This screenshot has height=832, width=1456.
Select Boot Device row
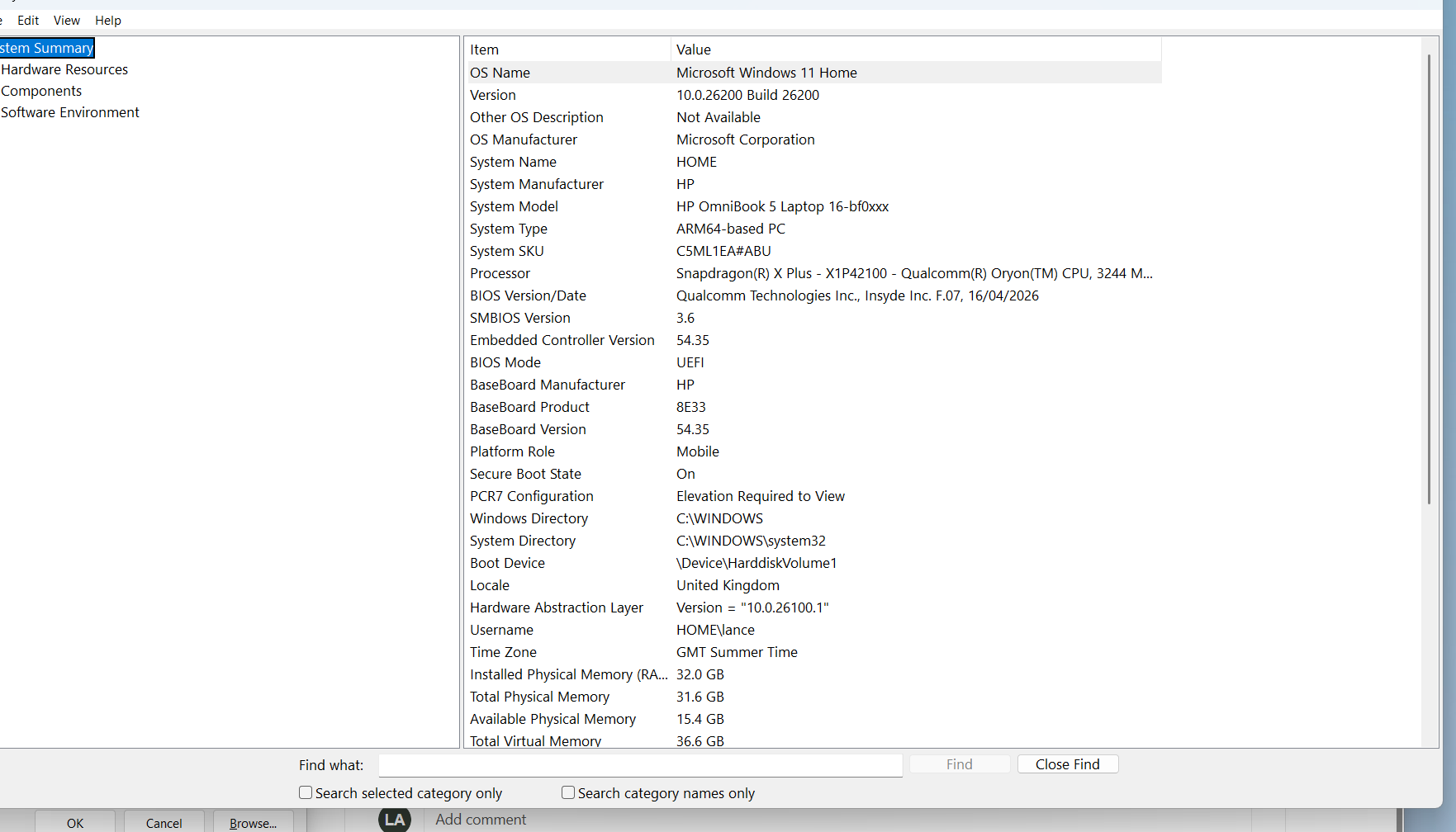pos(814,563)
